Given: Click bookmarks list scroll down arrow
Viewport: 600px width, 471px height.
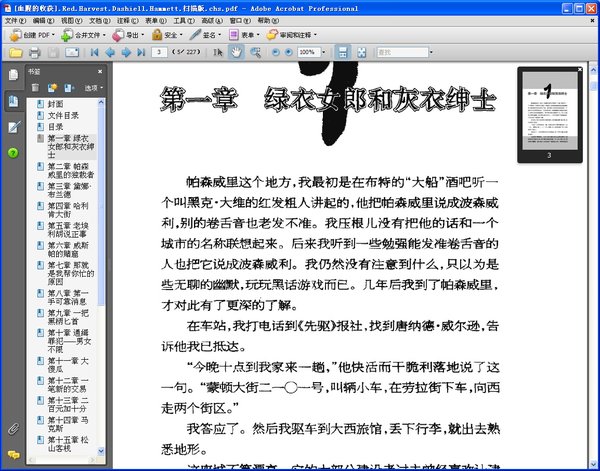Looking at the screenshot, I should [x=101, y=451].
